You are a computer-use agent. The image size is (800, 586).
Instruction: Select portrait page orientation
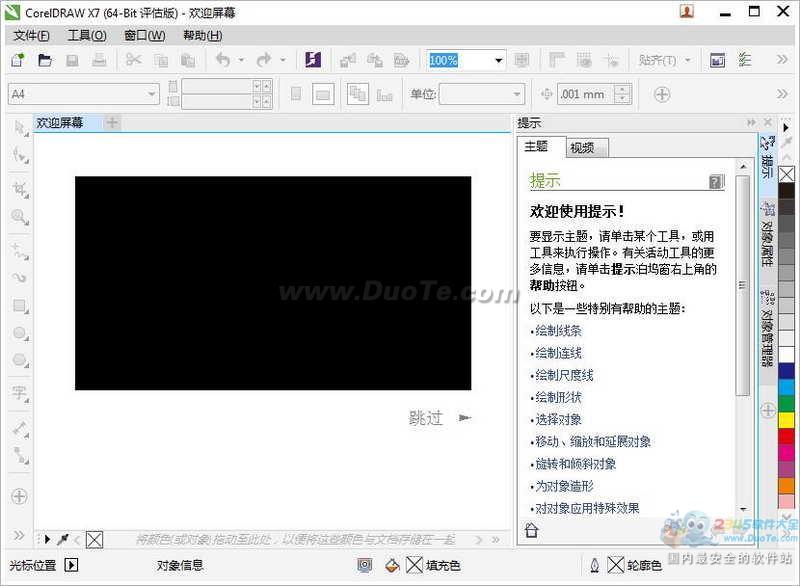pos(296,94)
